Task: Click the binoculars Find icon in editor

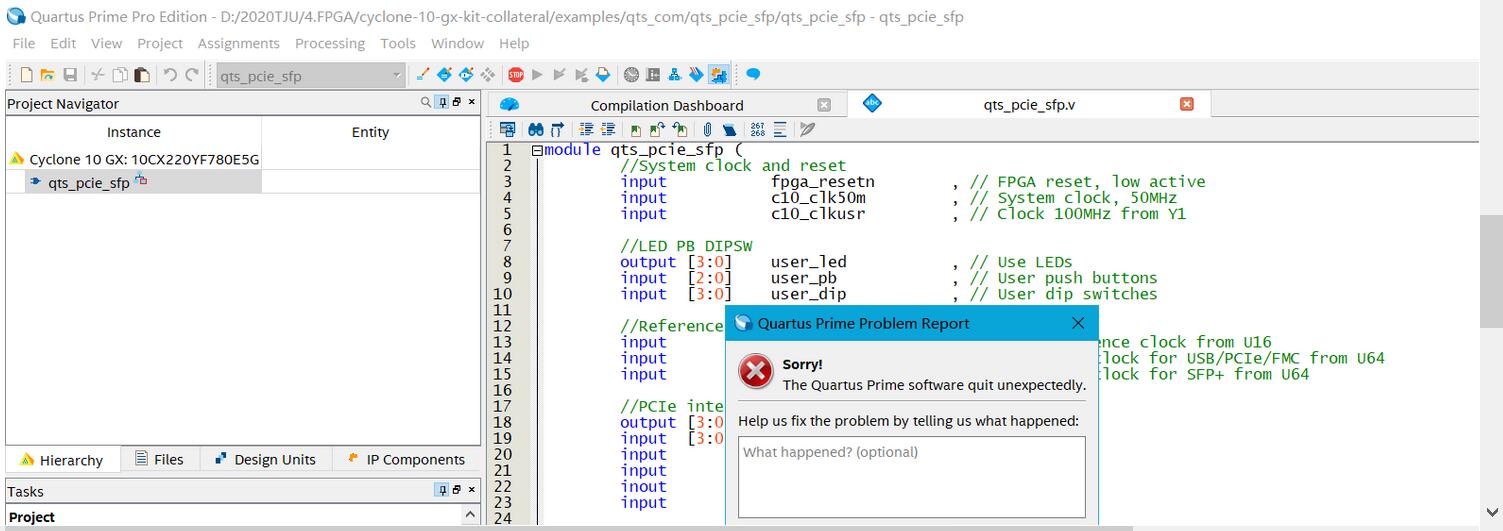Action: point(536,129)
